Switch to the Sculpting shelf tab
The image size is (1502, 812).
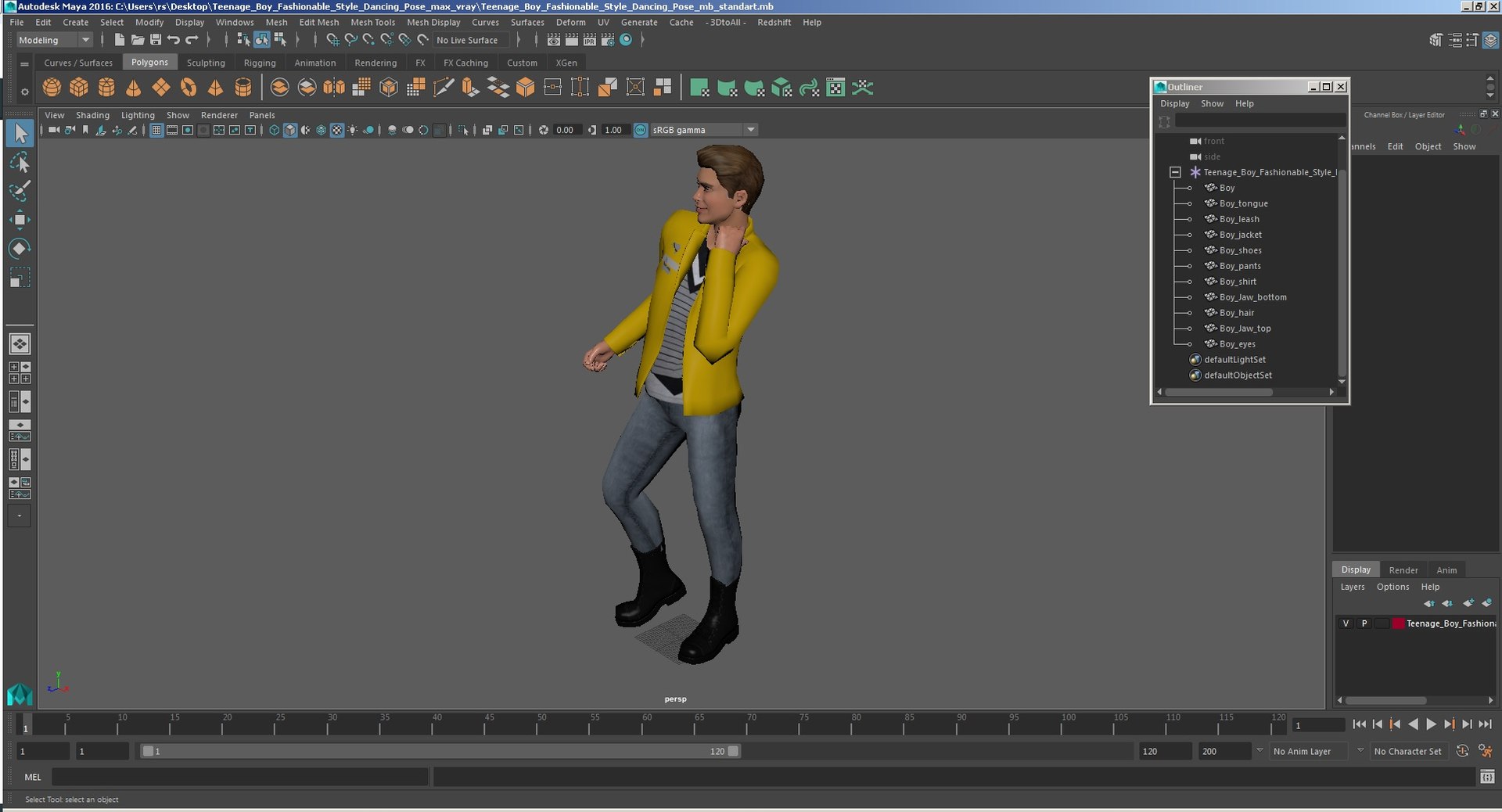point(206,63)
